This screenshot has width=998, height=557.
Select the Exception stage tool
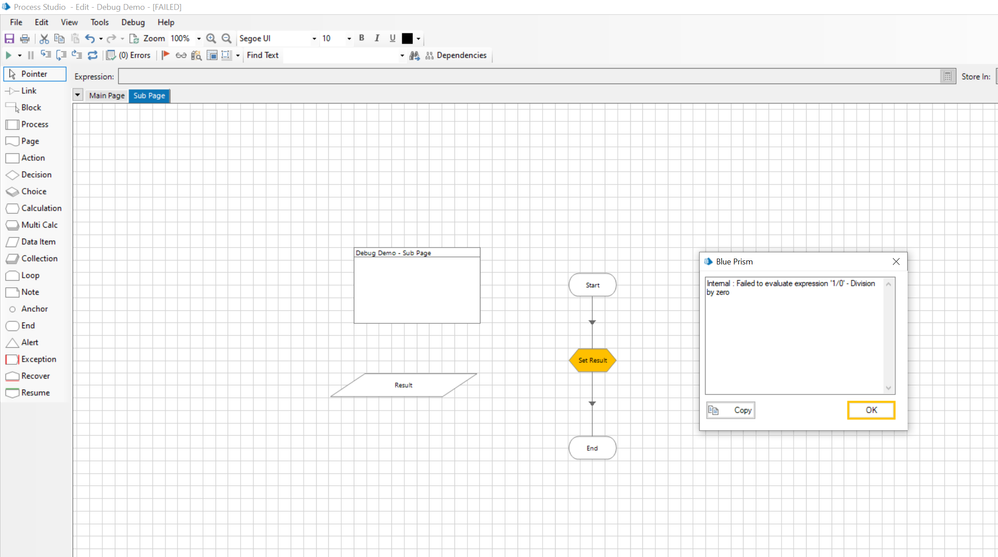point(35,359)
